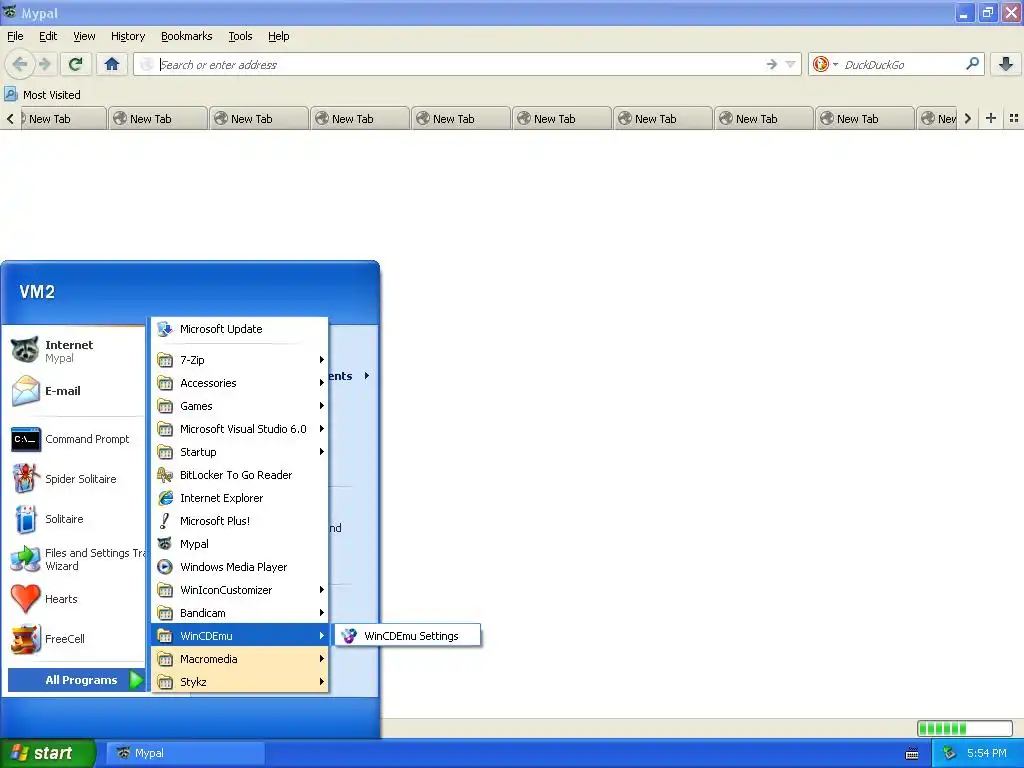Image resolution: width=1024 pixels, height=768 pixels.
Task: Click the search magnifier icon in DuckDuckGo box
Action: pos(972,64)
